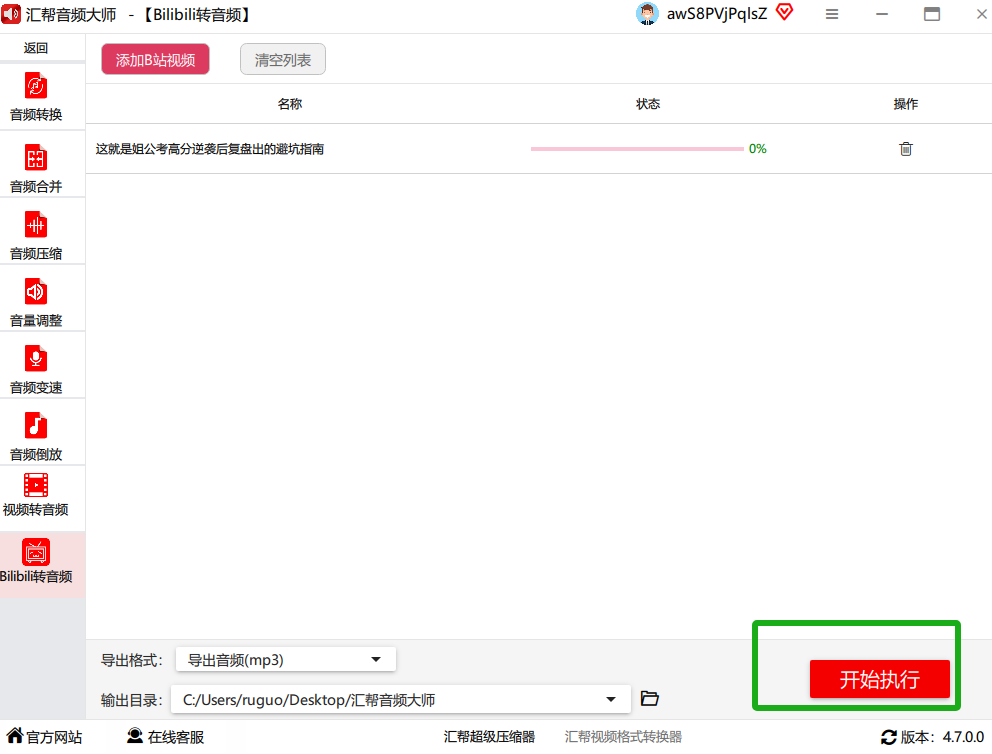
Task: Check for updates via 版本 refresh icon
Action: pos(889,737)
